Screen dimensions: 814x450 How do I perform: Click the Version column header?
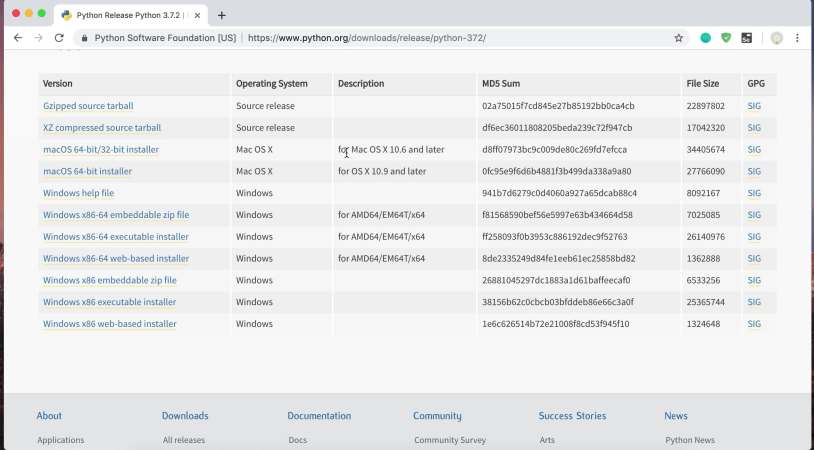[58, 84]
